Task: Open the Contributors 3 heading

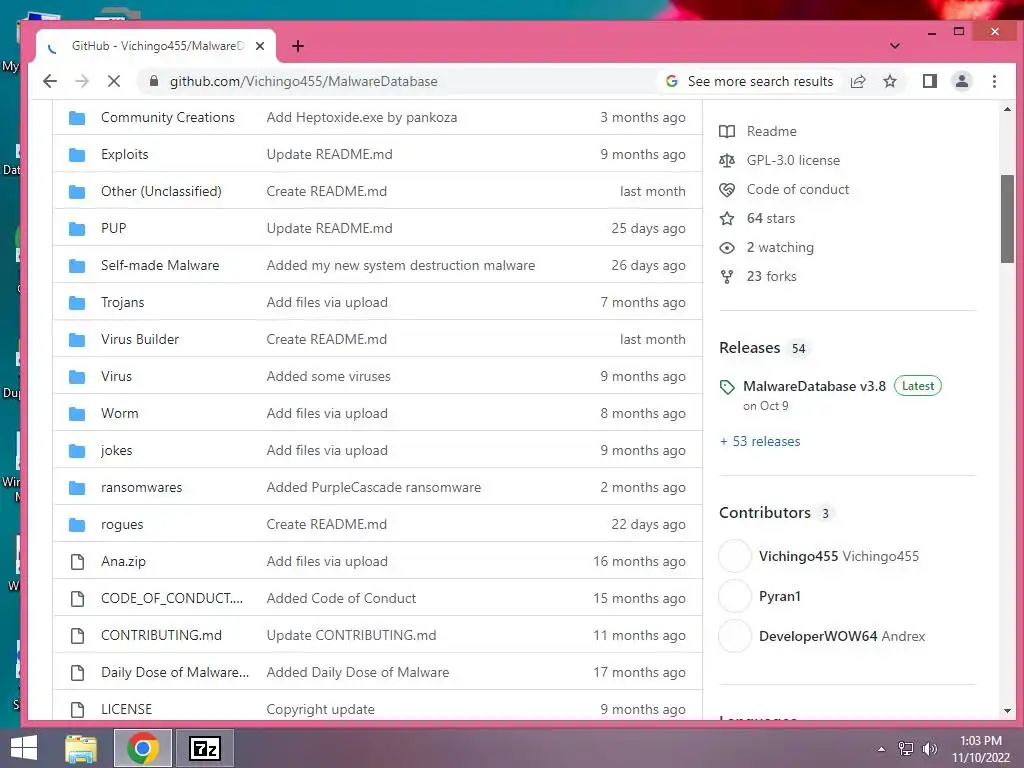Action: tap(776, 513)
